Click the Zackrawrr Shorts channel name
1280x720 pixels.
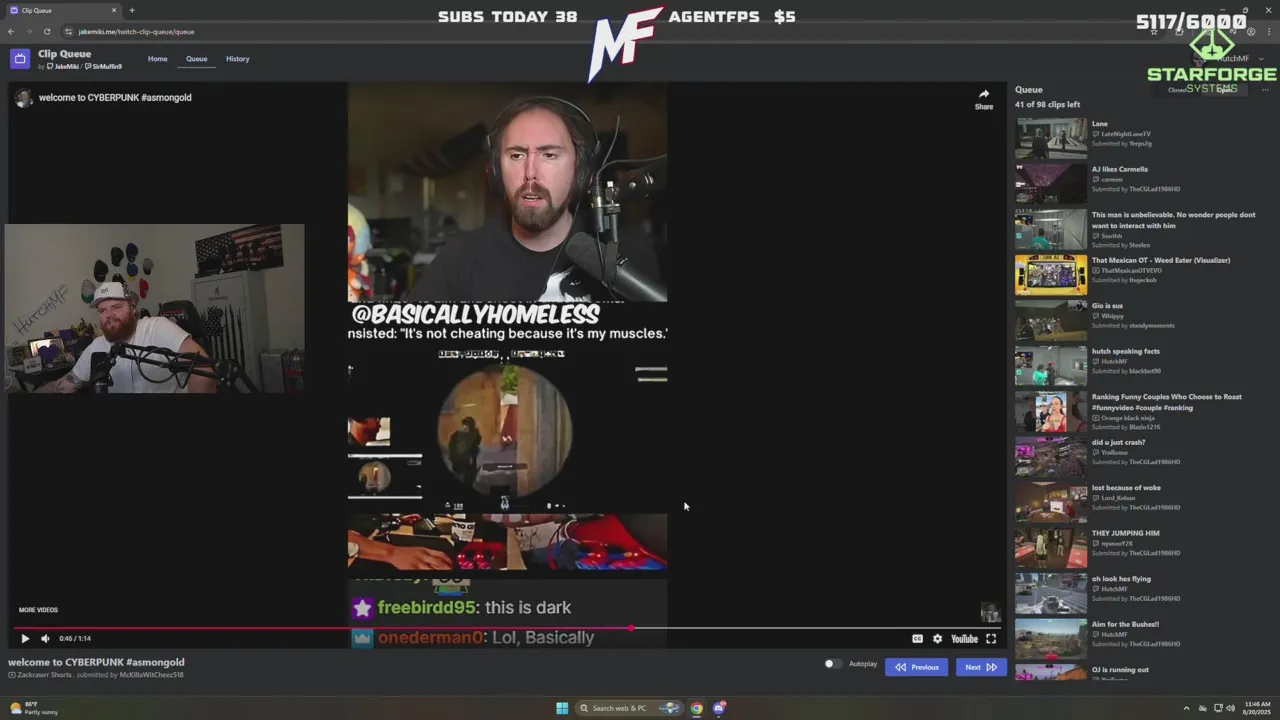pos(44,675)
